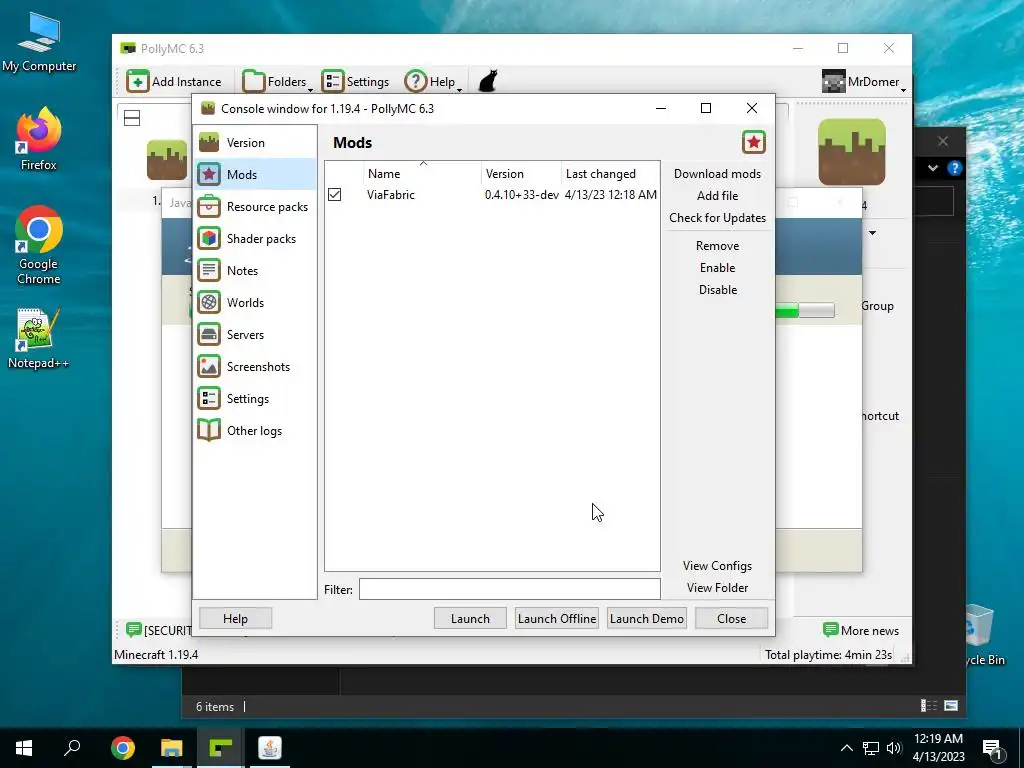This screenshot has width=1024, height=768.
Task: Click PollyMC taskbar icon
Action: (x=221, y=748)
